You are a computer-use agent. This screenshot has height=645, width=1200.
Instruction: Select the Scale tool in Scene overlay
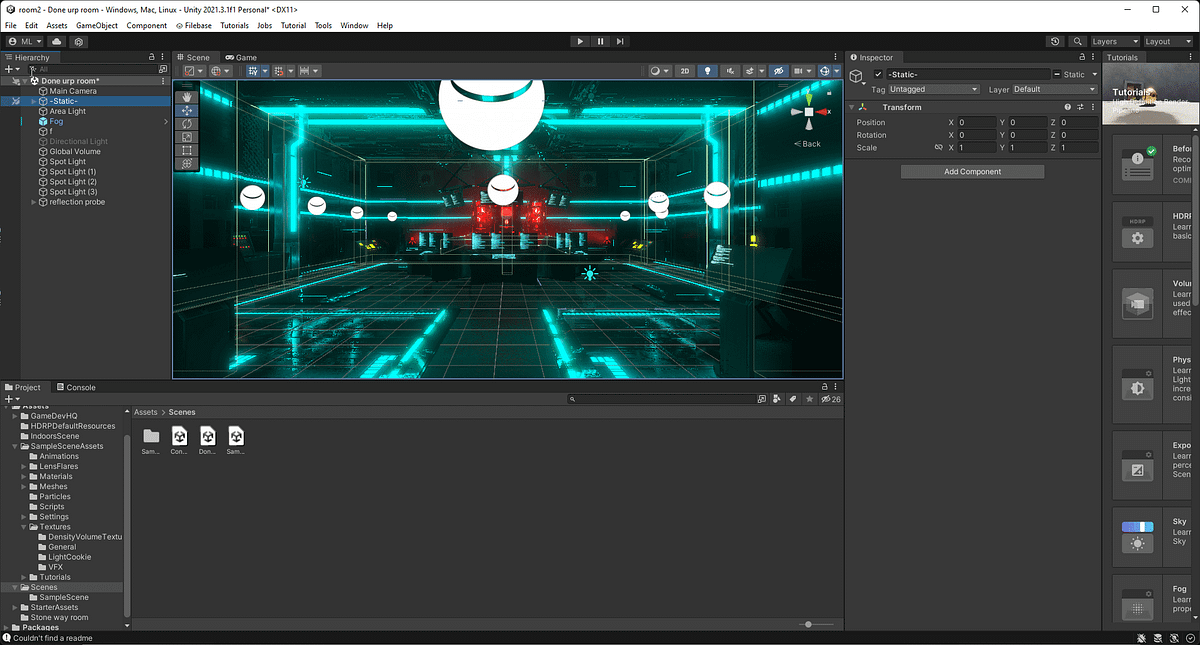click(x=187, y=136)
